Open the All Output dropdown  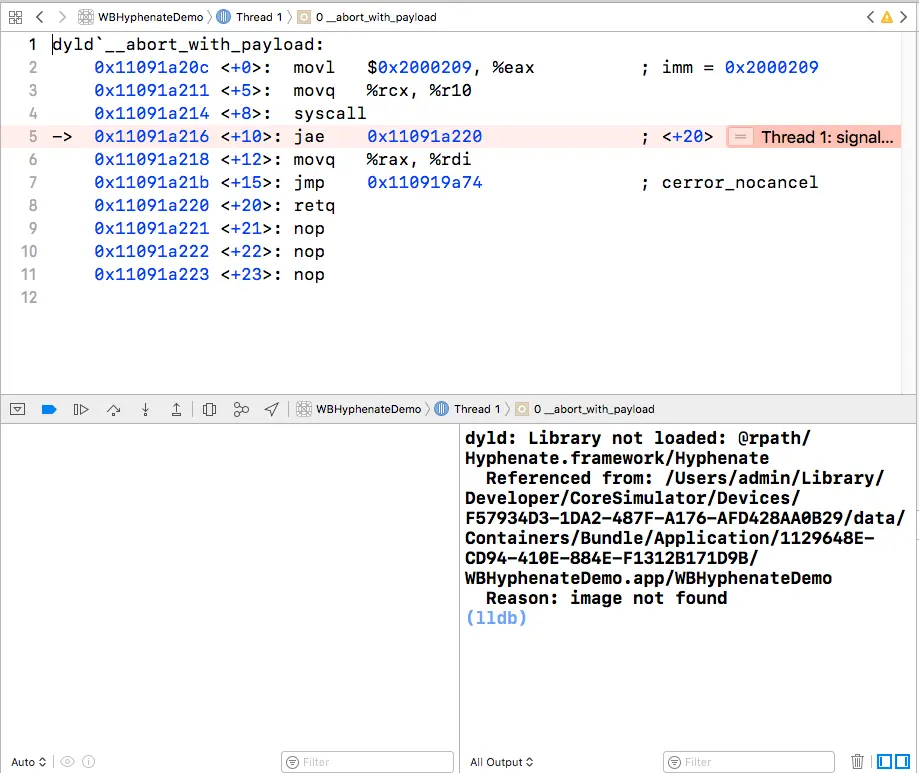[x=502, y=762]
